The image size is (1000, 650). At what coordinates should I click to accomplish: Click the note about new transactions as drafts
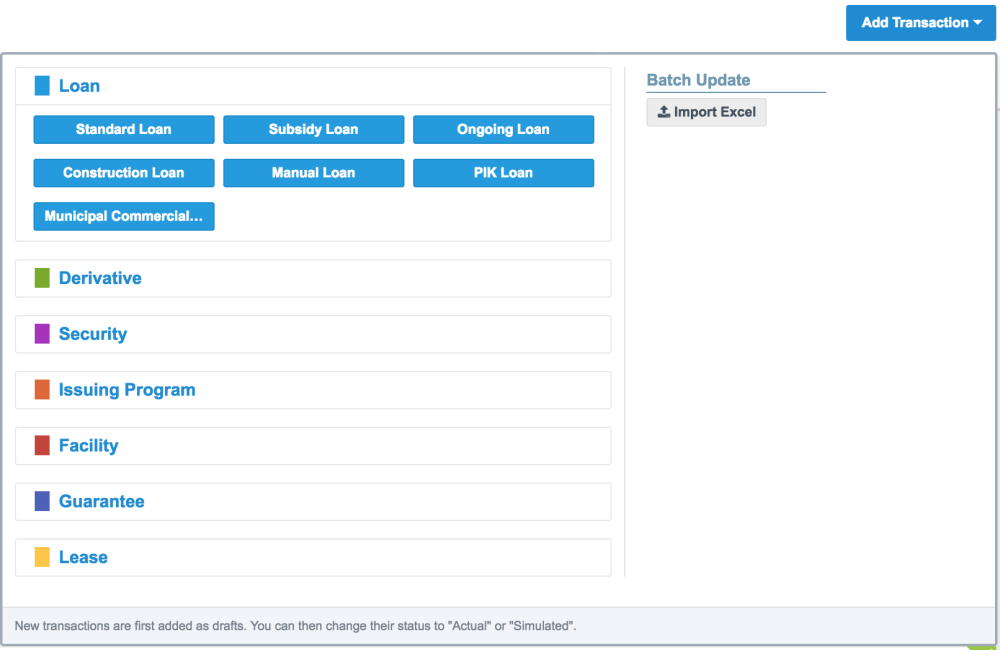[x=295, y=626]
